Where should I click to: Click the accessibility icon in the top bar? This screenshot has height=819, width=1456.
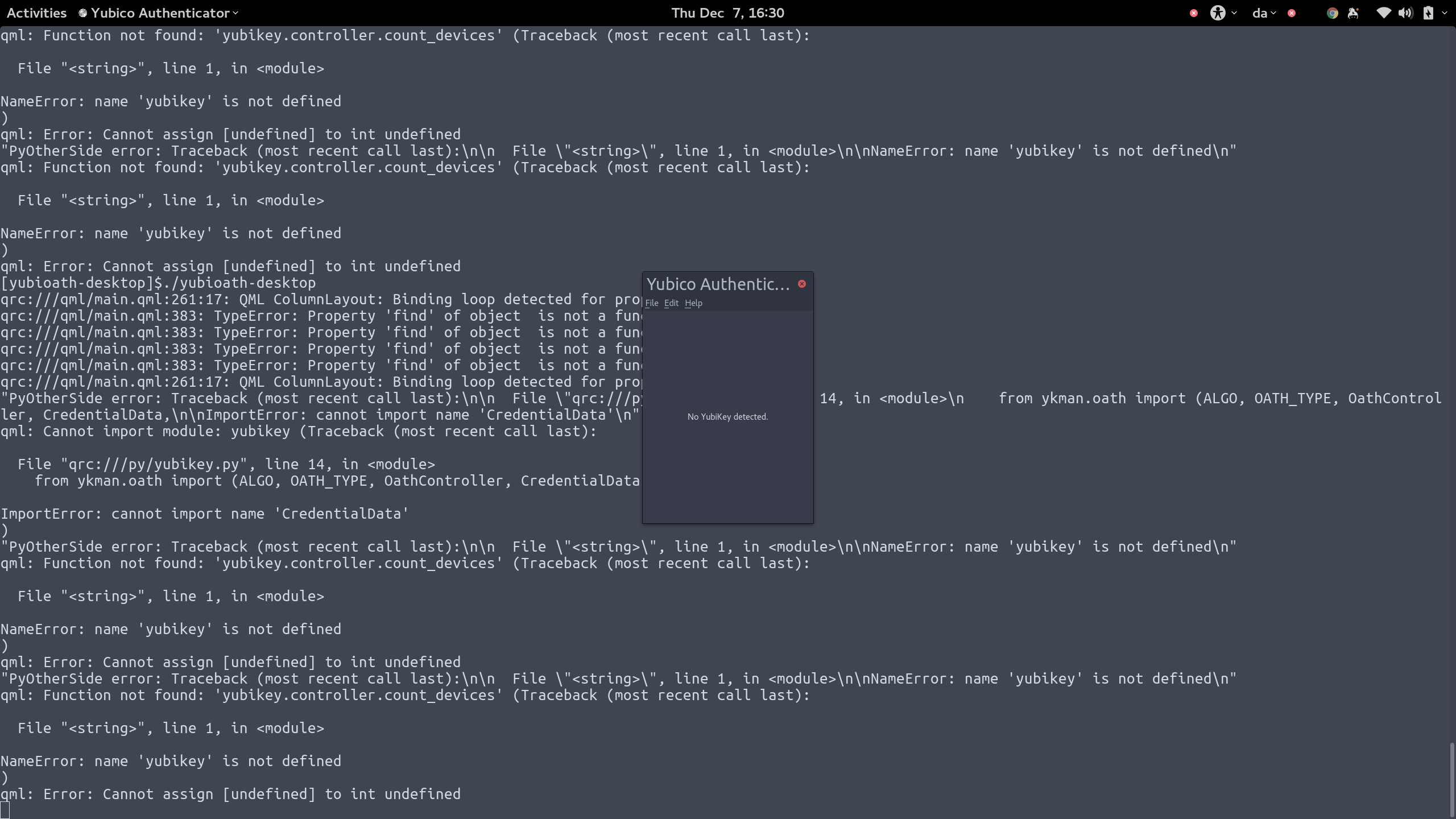tap(1218, 13)
